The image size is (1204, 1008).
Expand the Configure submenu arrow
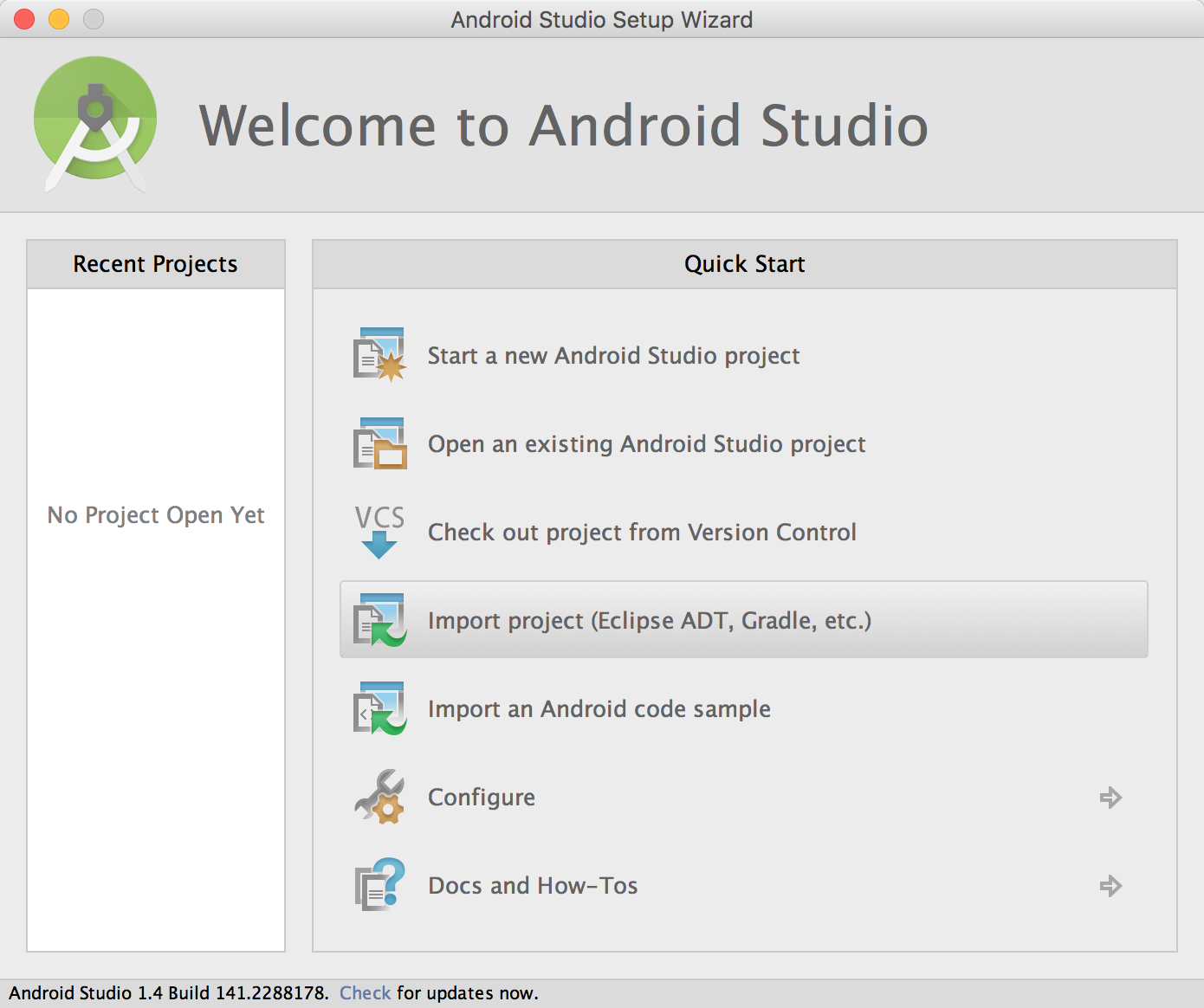(x=1110, y=798)
